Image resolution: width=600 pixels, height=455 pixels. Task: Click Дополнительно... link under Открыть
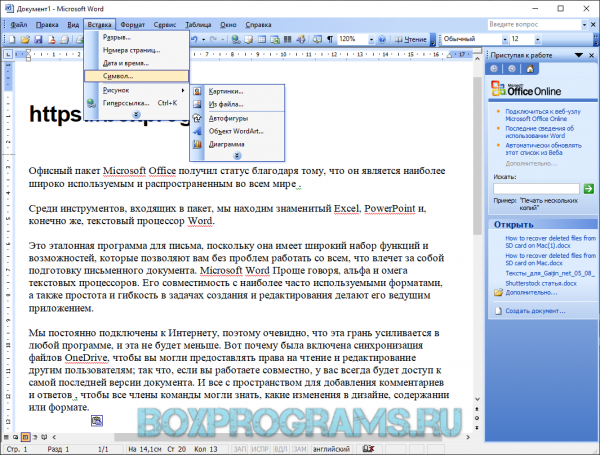pyautogui.click(x=531, y=293)
